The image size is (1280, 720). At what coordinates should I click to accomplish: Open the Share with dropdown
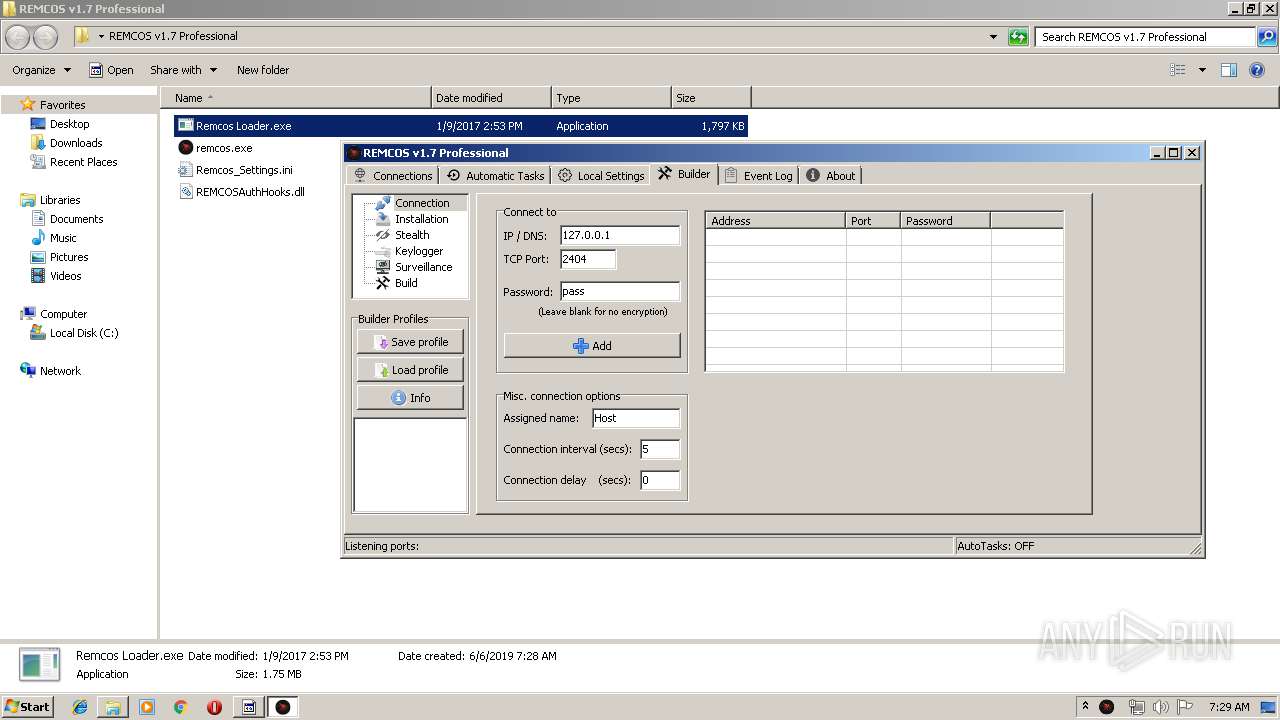(x=183, y=70)
